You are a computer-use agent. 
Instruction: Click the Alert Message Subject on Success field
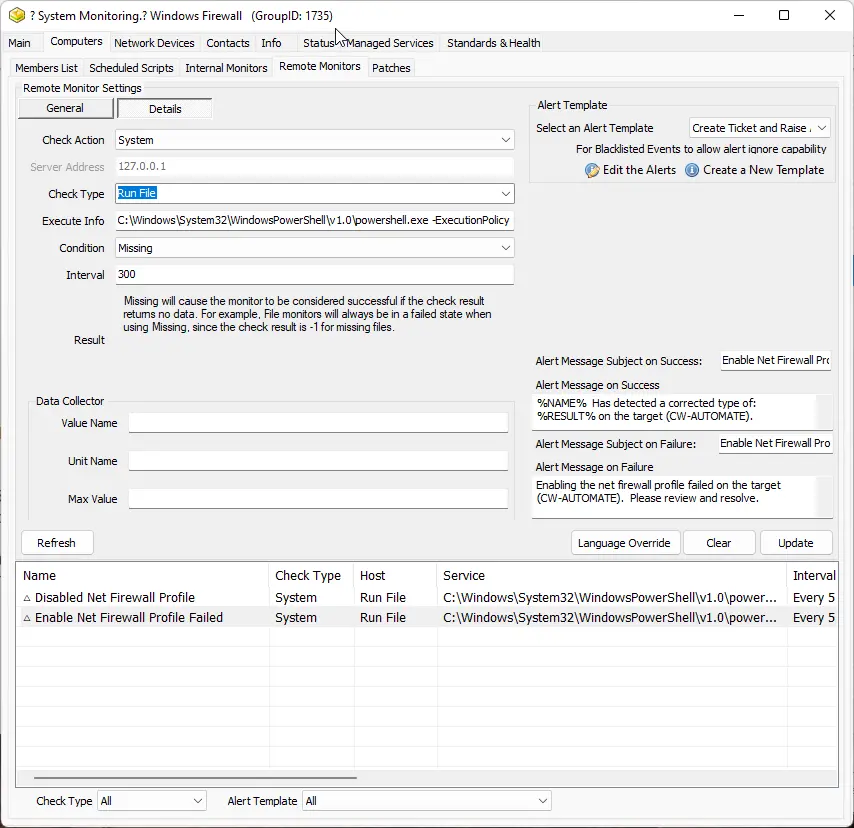pyautogui.click(x=776, y=361)
